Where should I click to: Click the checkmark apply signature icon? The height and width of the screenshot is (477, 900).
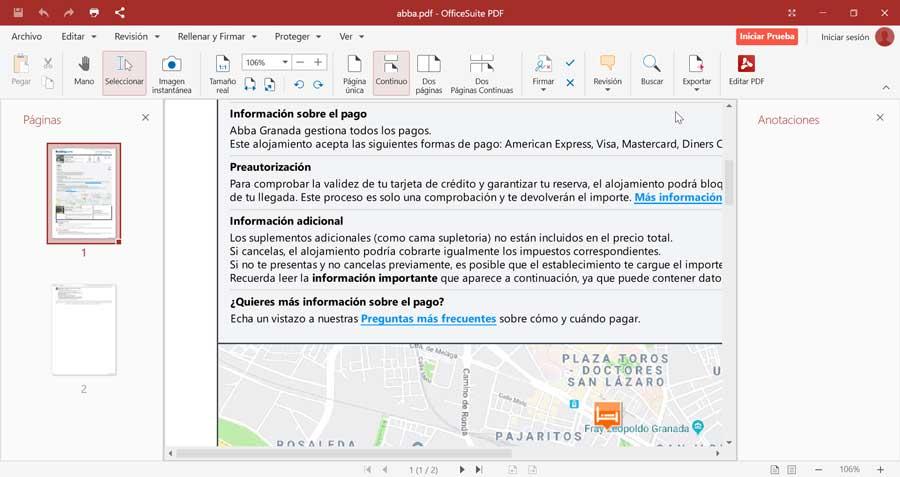(x=570, y=62)
